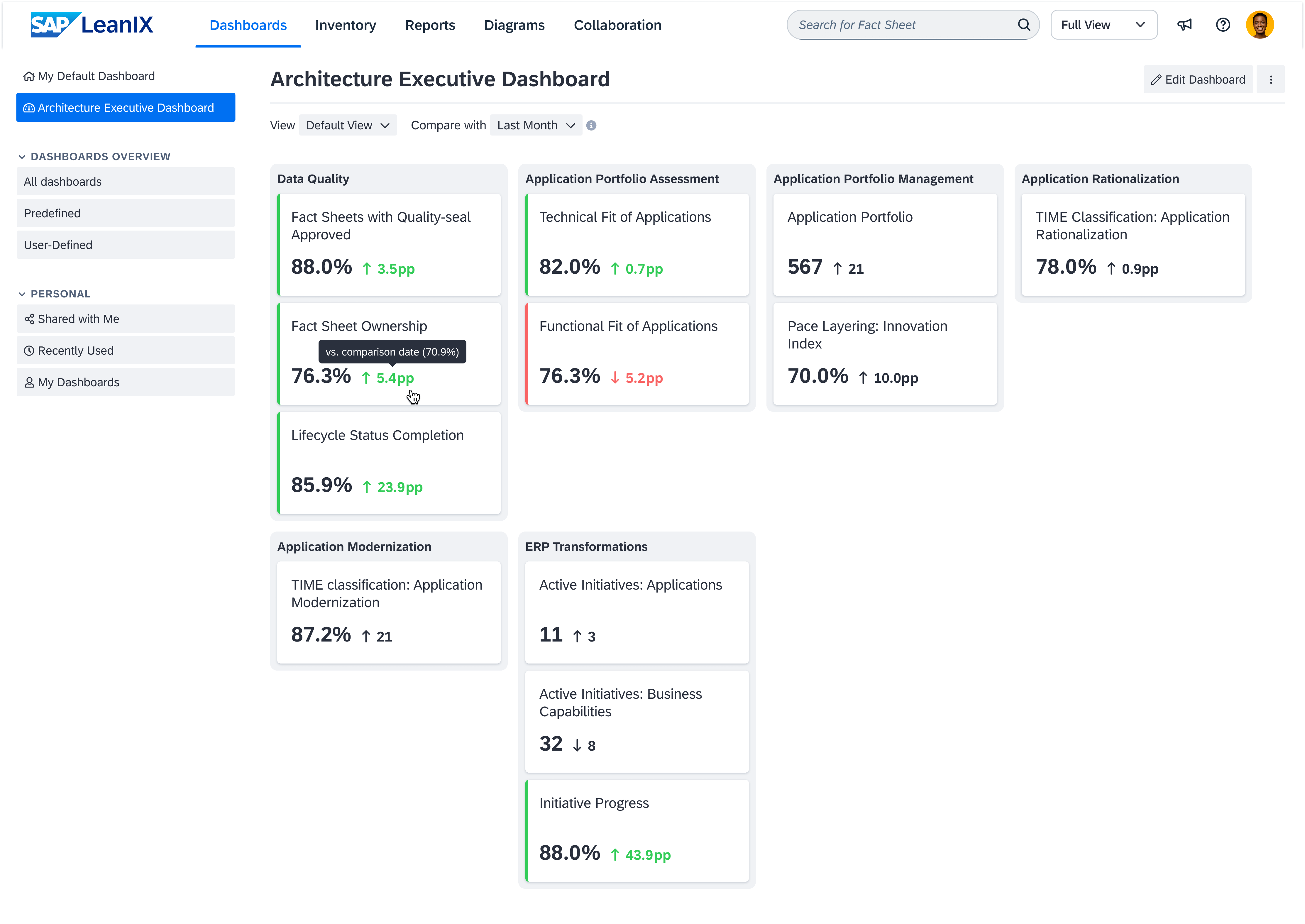Click the home icon of My Default Dashboard
Image resolution: width=1305 pixels, height=924 pixels.
tap(28, 76)
